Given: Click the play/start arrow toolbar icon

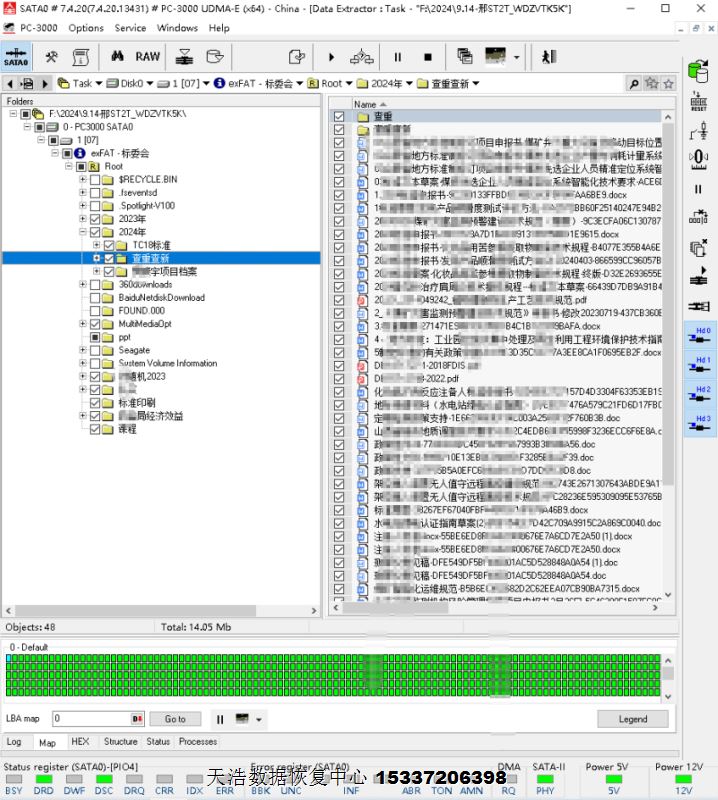Looking at the screenshot, I should tap(331, 57).
